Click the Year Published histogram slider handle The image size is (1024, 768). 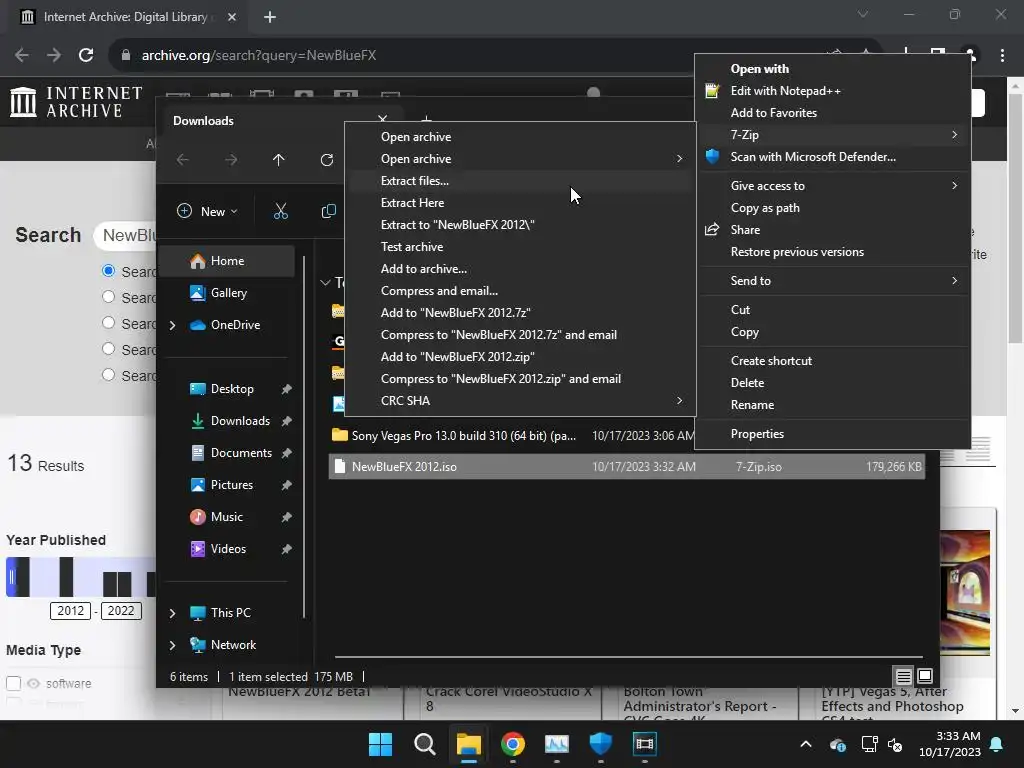[x=11, y=577]
